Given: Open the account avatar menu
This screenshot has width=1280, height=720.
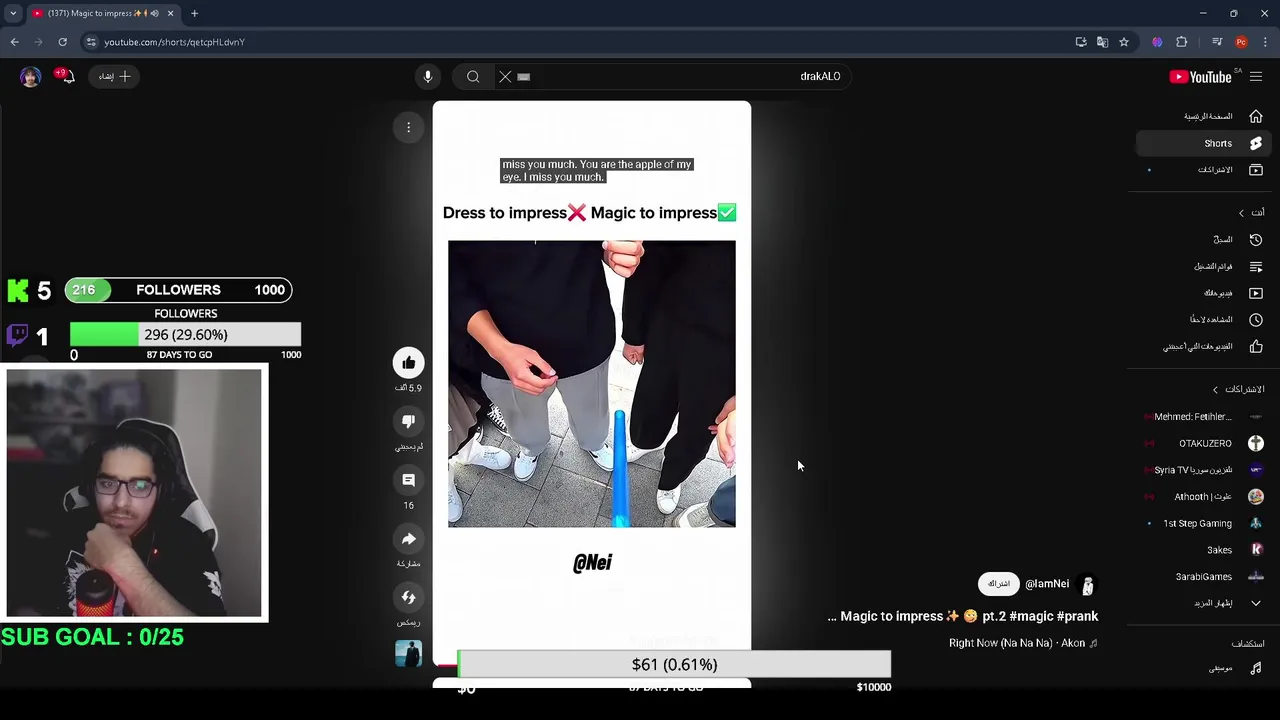Looking at the screenshot, I should click(x=30, y=76).
